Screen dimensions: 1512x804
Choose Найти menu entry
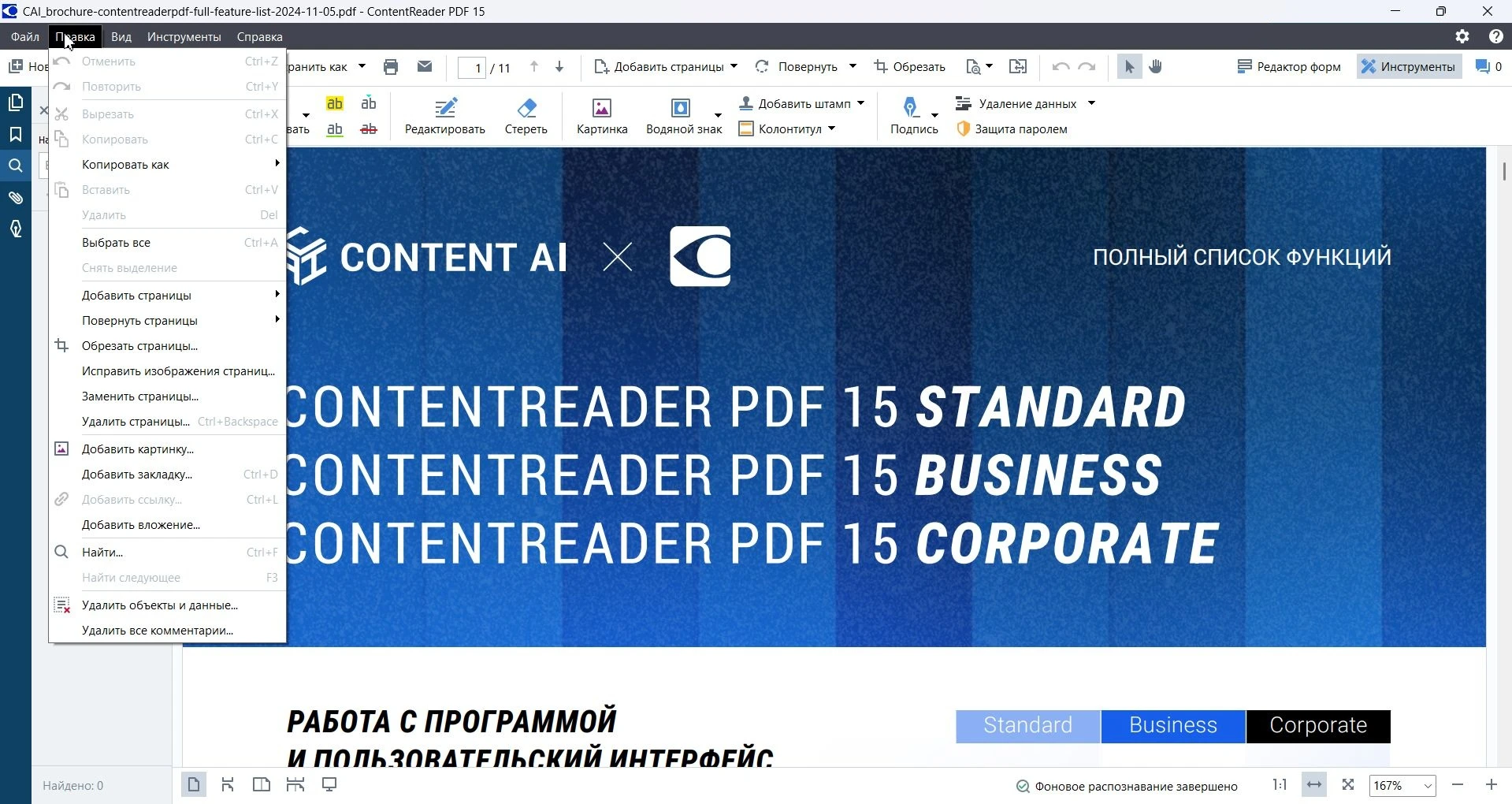point(167,553)
